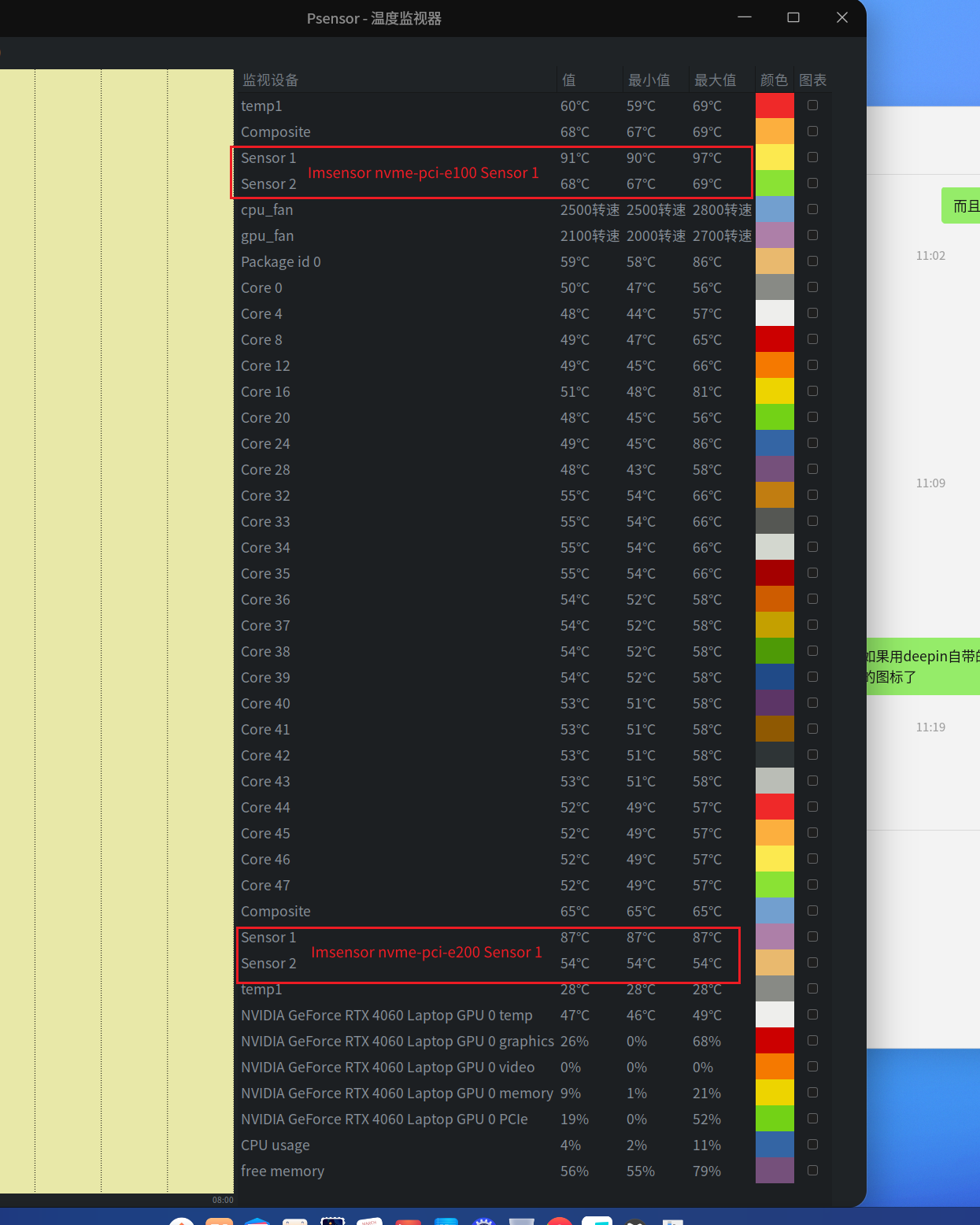Viewport: 980px width, 1225px height.
Task: Select the CPU usage sensor label
Action: (276, 1145)
